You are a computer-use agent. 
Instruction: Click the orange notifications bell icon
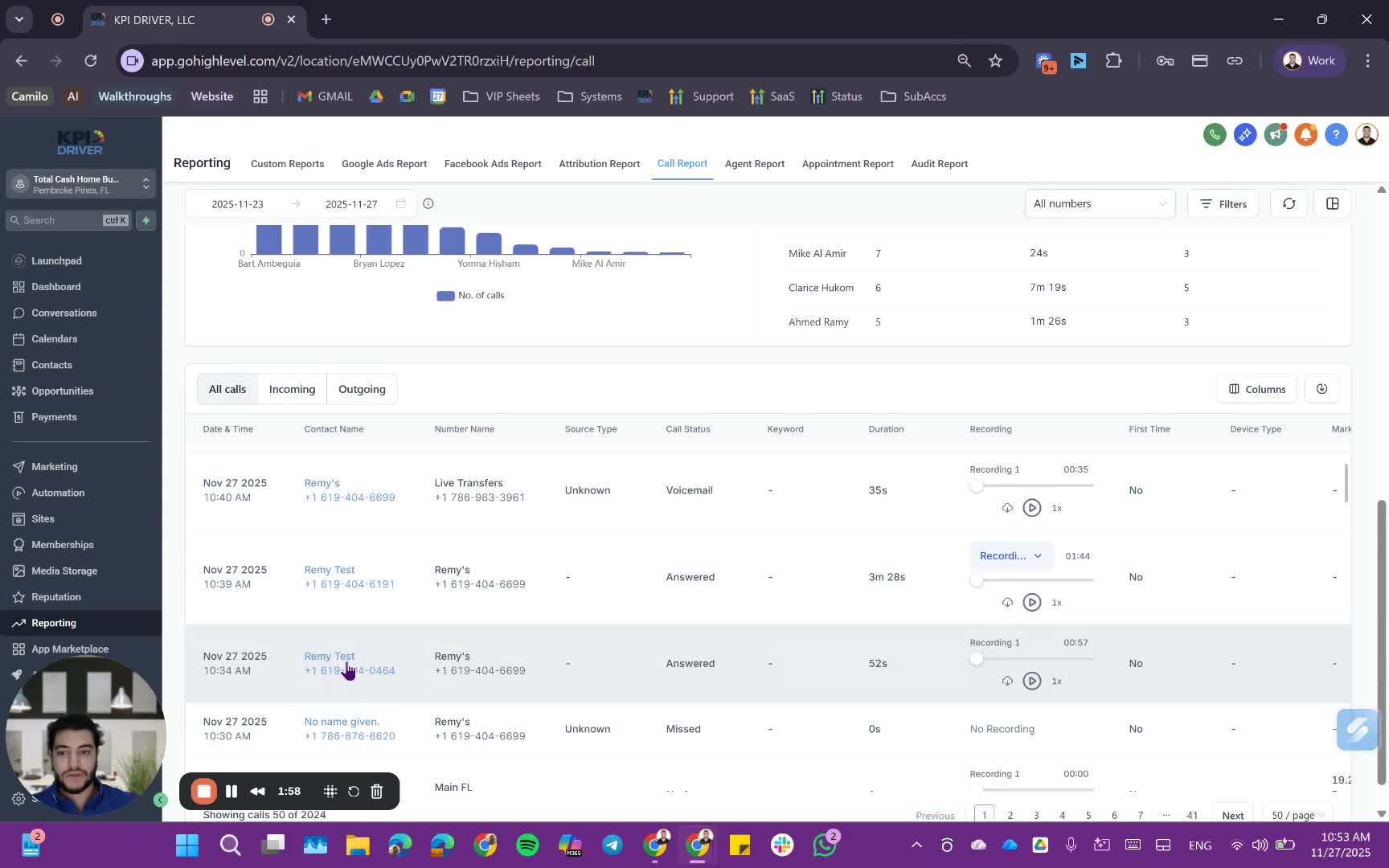[1305, 134]
